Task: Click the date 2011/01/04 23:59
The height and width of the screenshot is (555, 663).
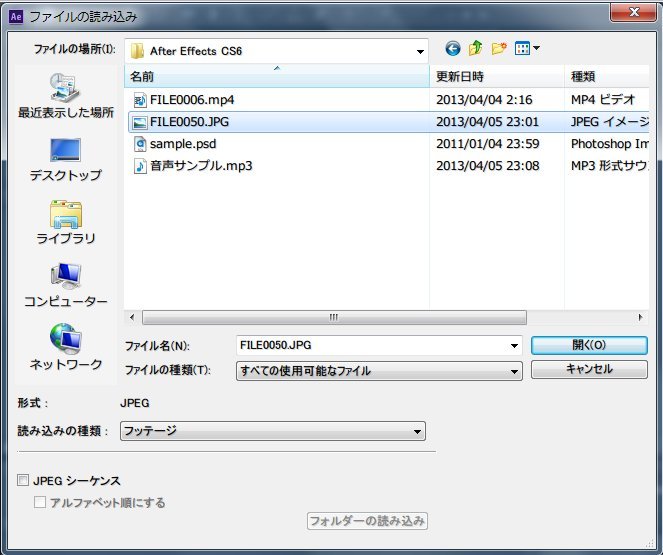Action: click(488, 144)
